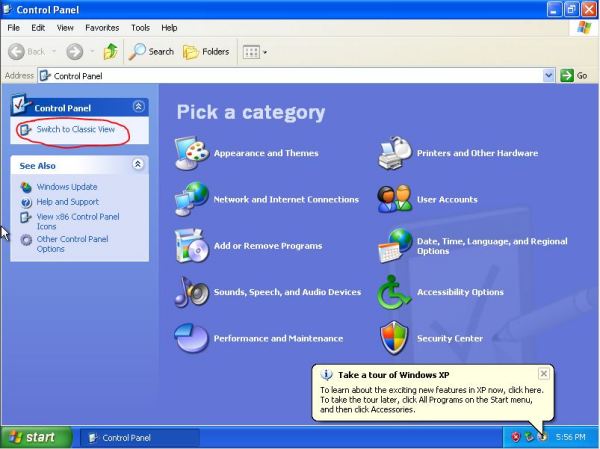Click View x86 Control Panel Icons link
The height and width of the screenshot is (449, 600).
(78, 221)
